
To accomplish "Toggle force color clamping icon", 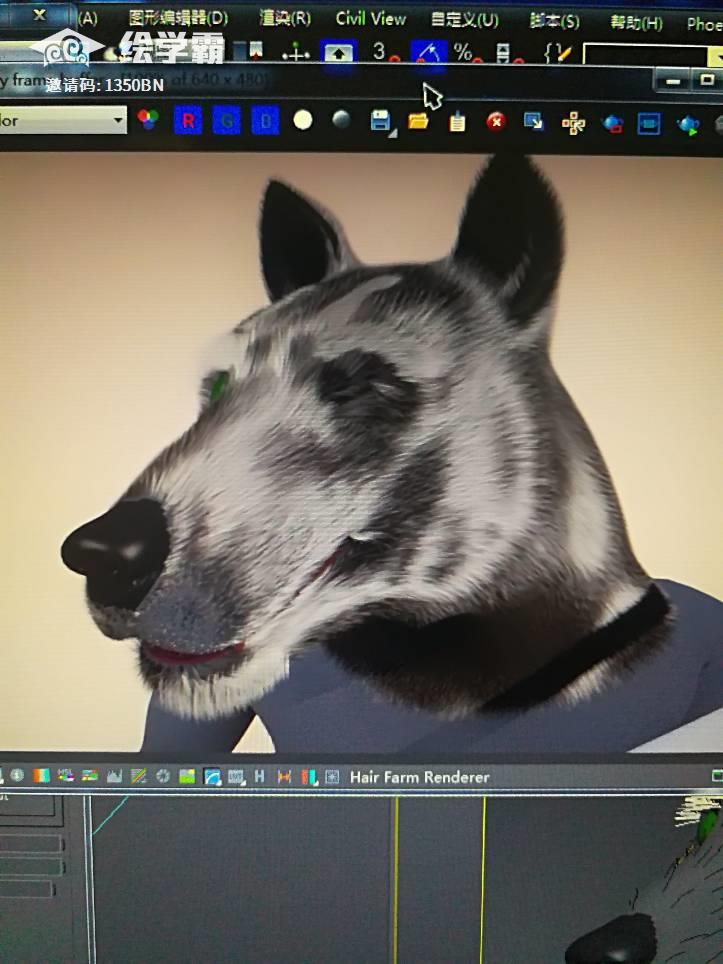I will tap(41, 775).
